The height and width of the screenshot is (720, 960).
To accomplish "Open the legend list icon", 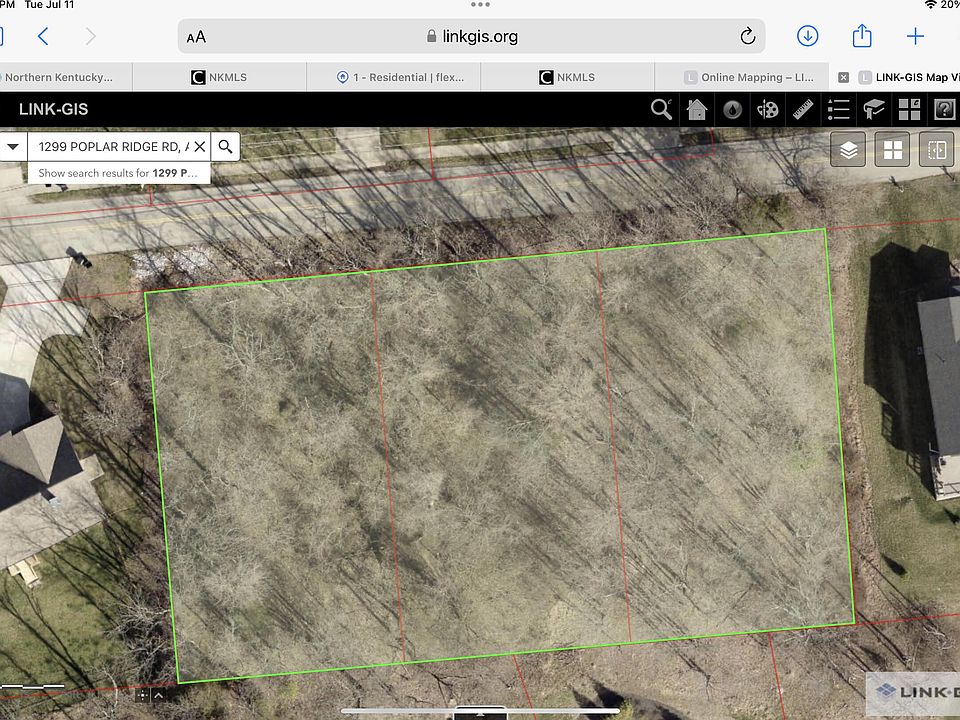I will 839,109.
